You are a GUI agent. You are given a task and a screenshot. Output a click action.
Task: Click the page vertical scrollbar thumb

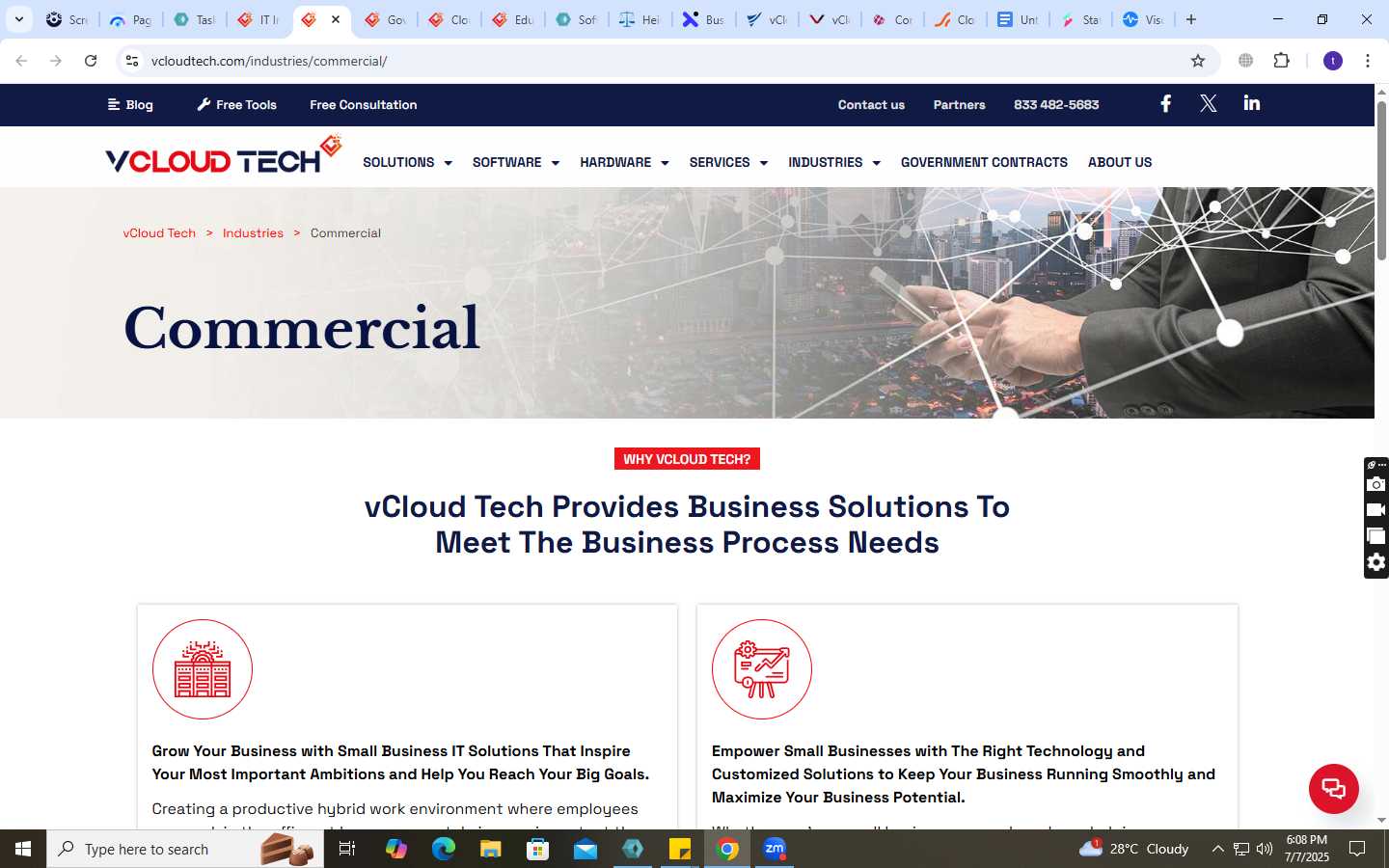coord(1381,178)
